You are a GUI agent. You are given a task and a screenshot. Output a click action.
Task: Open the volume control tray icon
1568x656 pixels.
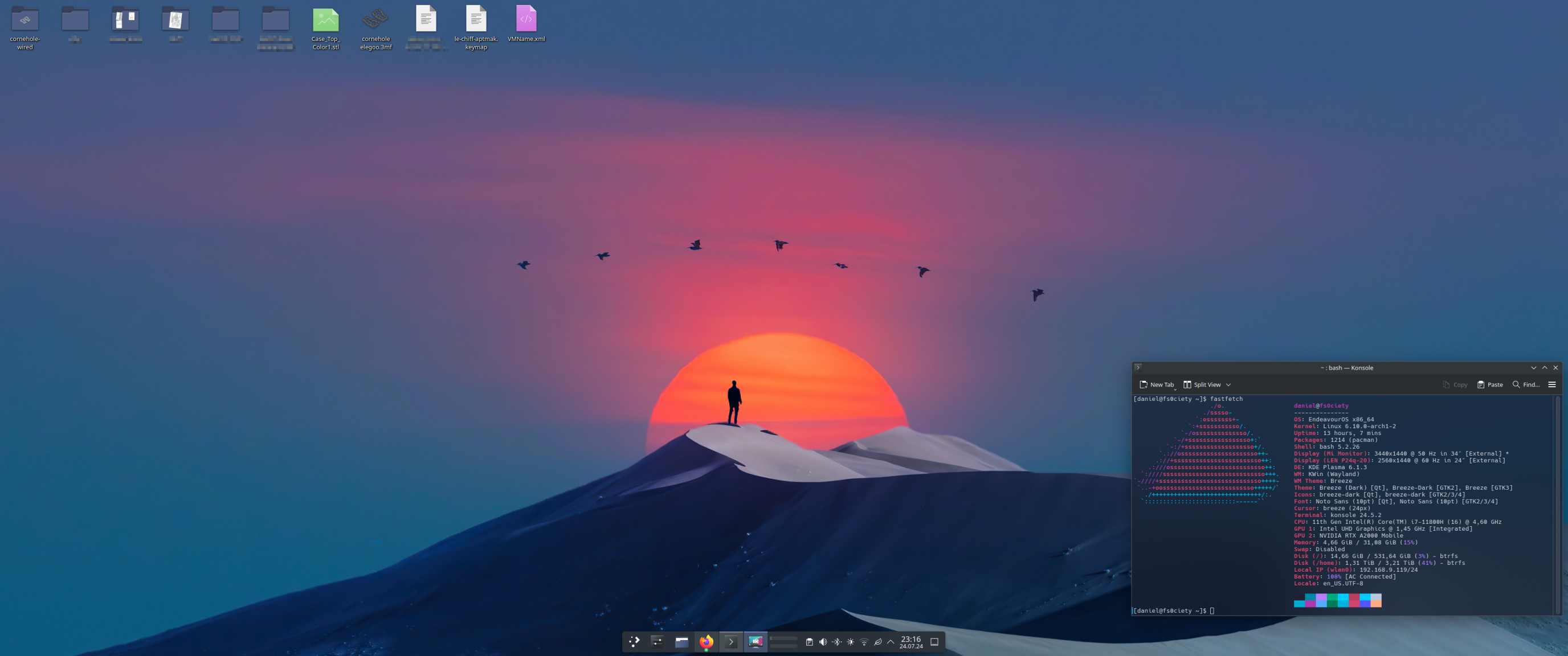(823, 642)
